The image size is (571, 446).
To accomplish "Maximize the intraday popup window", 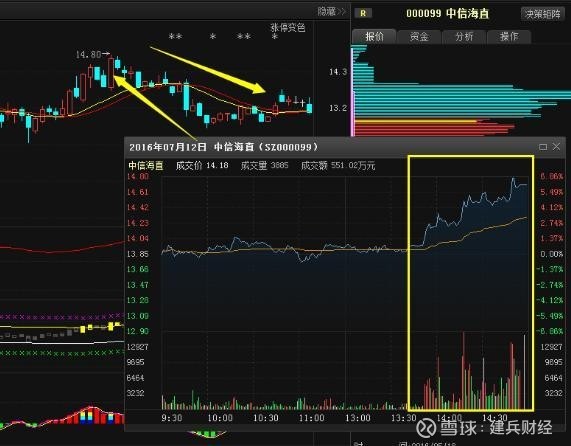I will 543,147.
